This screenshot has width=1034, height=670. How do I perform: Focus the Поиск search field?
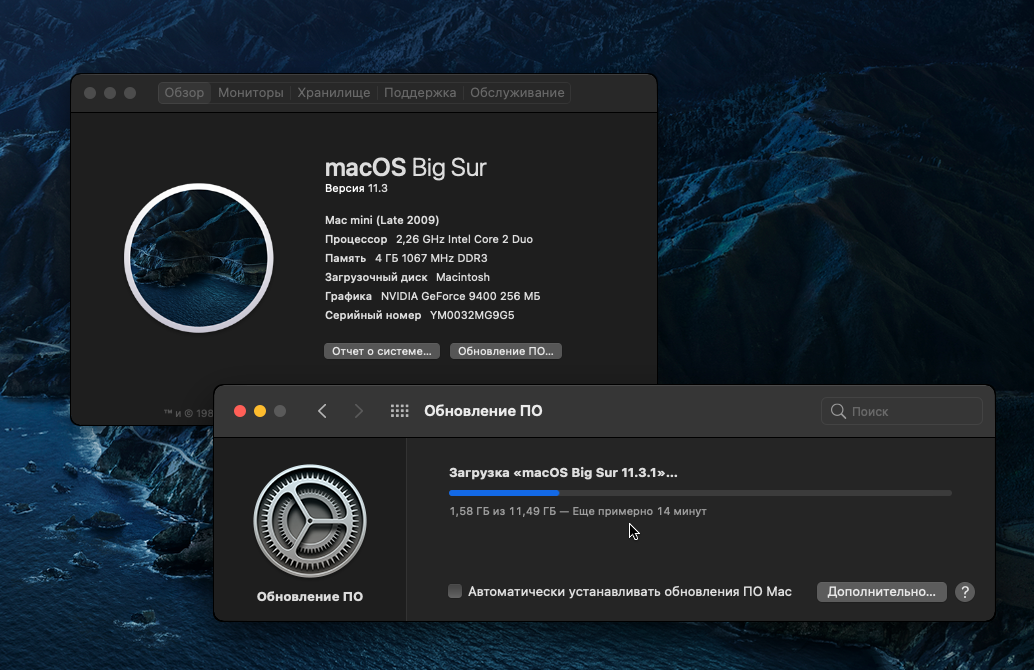[x=902, y=411]
